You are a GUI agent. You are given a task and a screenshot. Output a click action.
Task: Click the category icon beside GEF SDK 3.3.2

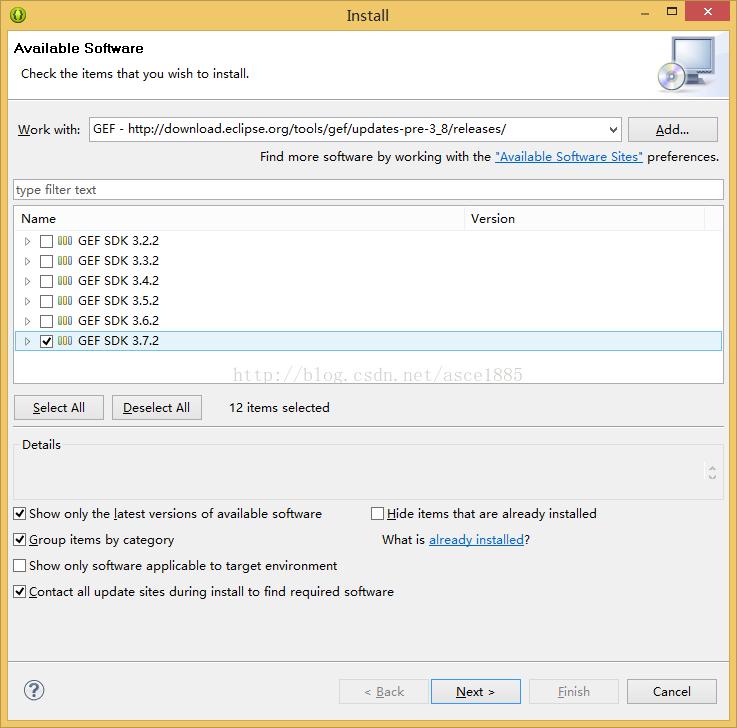(65, 261)
